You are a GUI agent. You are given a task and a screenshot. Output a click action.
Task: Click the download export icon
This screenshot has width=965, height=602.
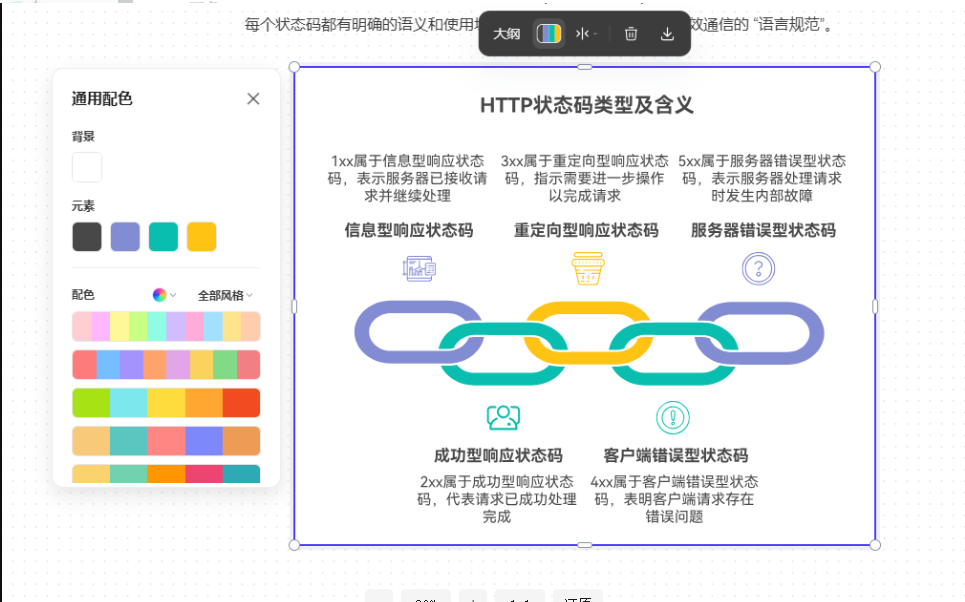pyautogui.click(x=667, y=34)
